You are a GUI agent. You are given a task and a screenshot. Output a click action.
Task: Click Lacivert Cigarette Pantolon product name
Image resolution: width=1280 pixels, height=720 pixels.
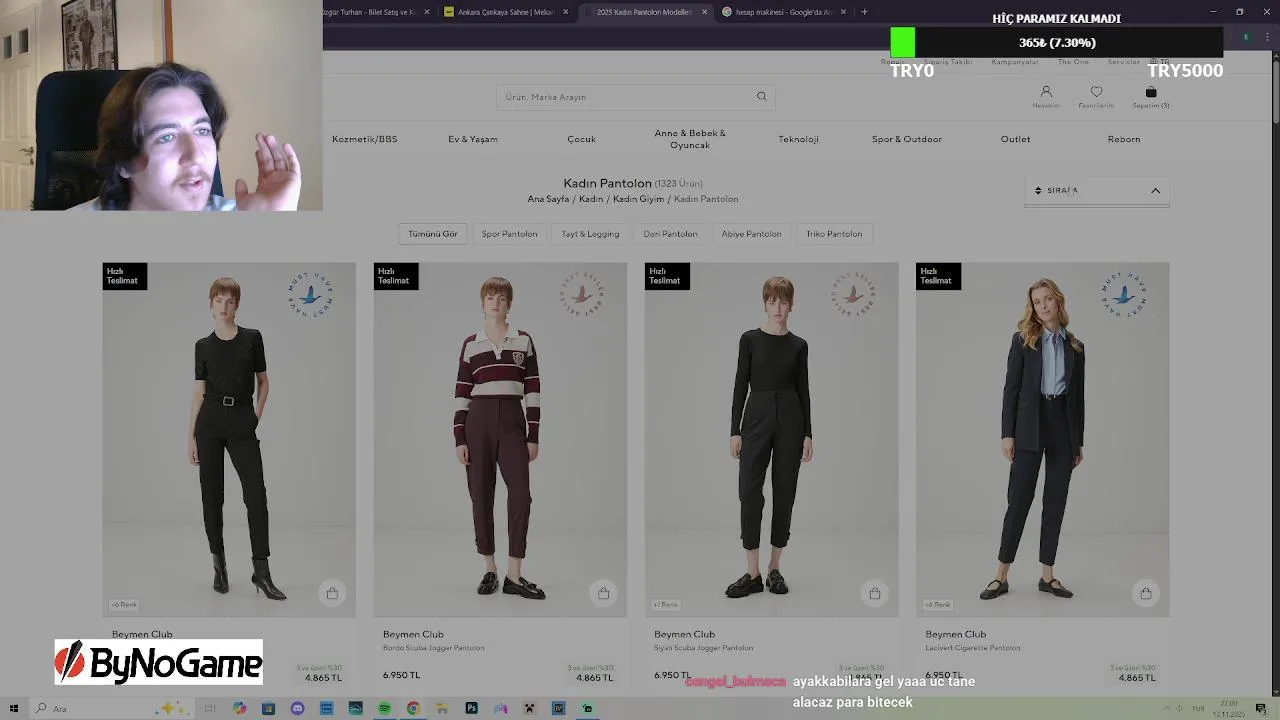(973, 648)
